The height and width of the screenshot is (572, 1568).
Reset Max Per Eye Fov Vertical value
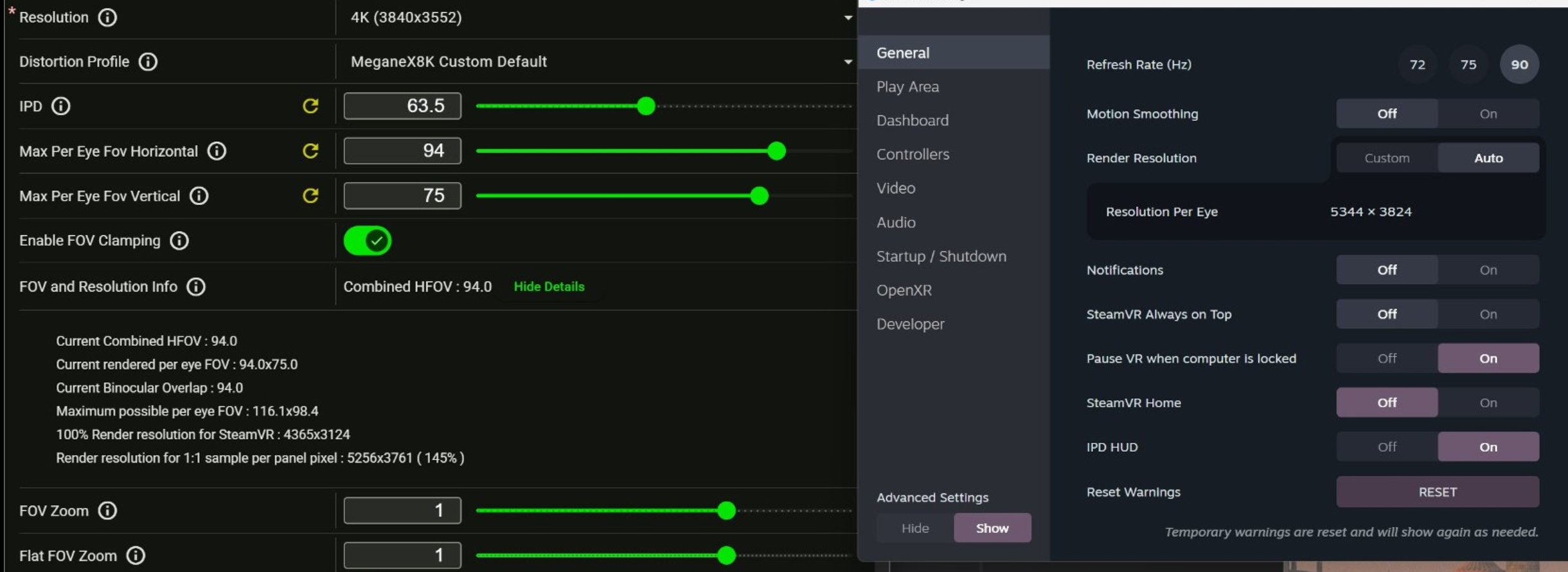pos(311,195)
